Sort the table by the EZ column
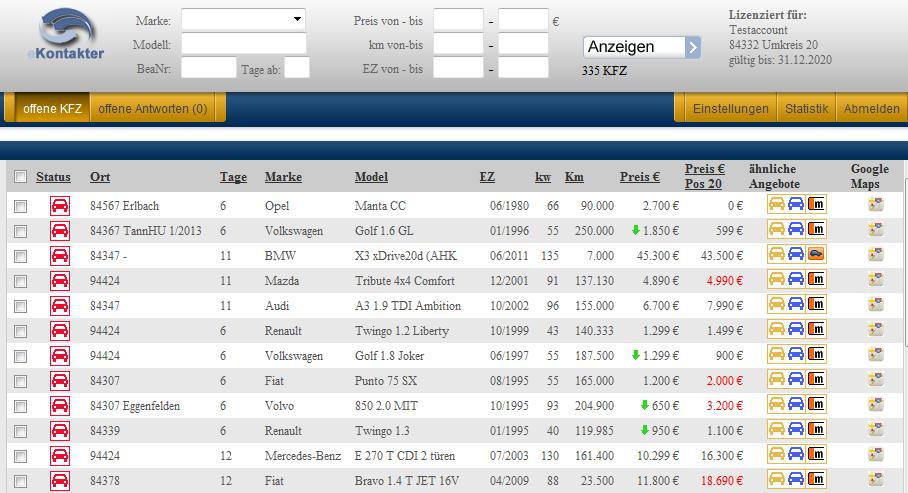 coord(487,177)
